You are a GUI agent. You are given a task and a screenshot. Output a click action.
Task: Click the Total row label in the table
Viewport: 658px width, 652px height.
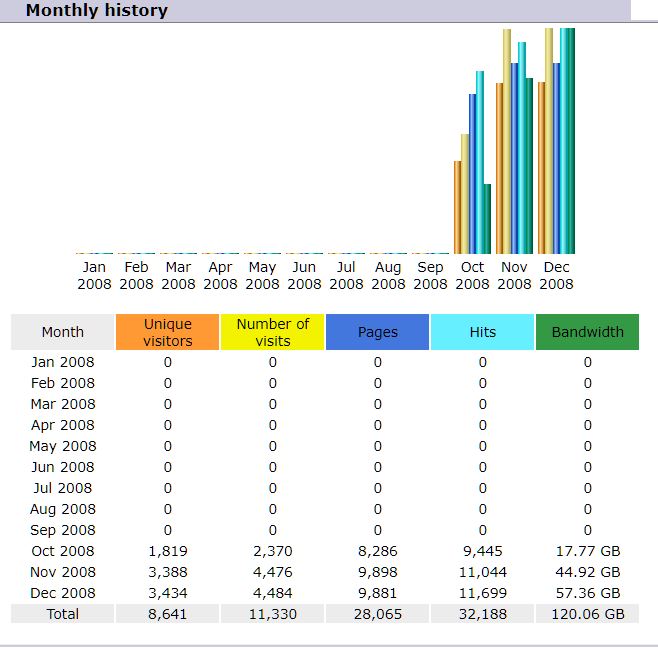point(63,614)
